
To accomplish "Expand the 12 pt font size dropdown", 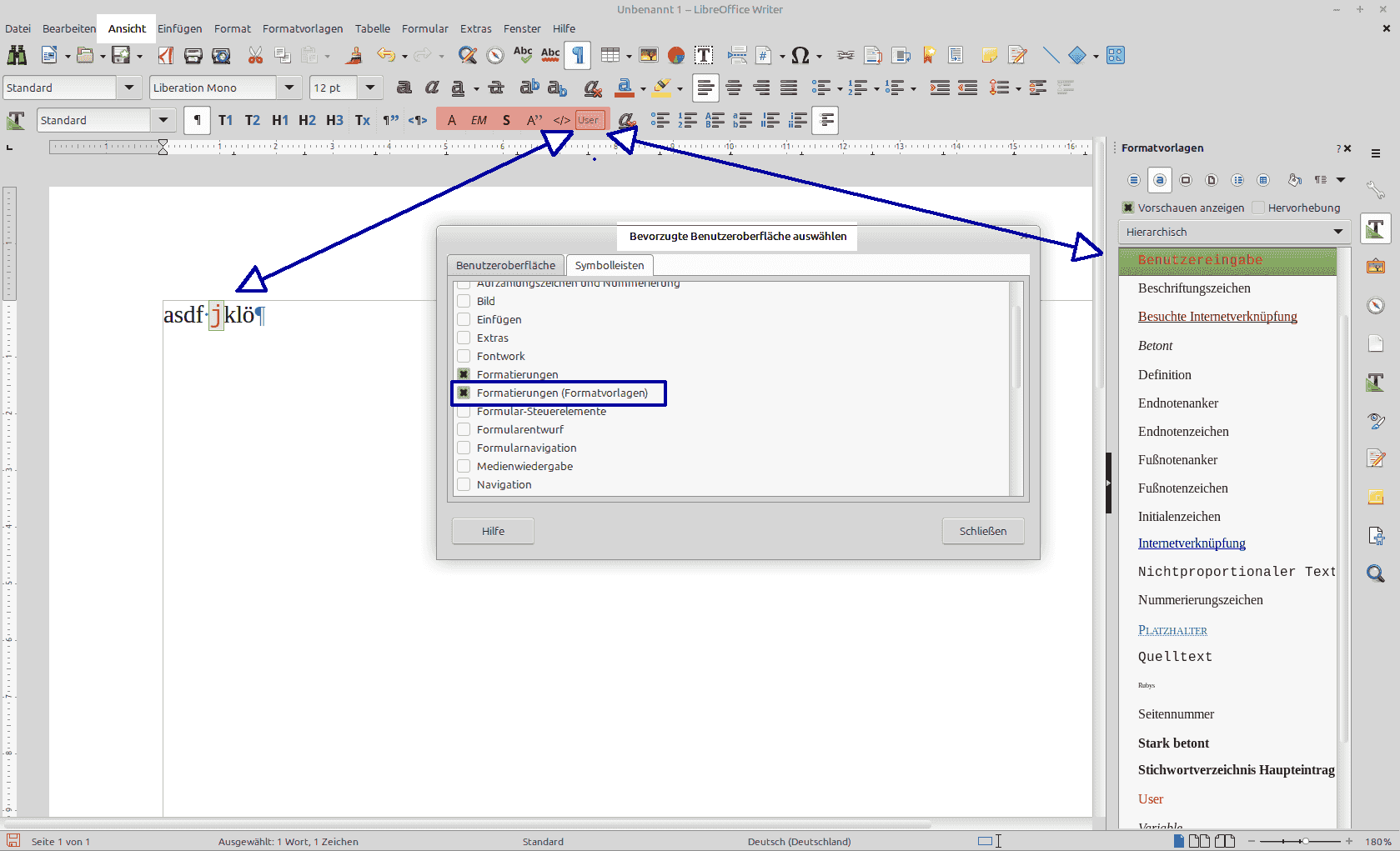I will point(370,88).
